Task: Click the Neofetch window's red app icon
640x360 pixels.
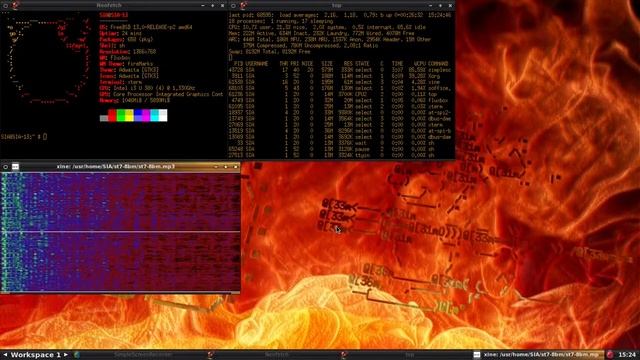Action: point(16,5)
